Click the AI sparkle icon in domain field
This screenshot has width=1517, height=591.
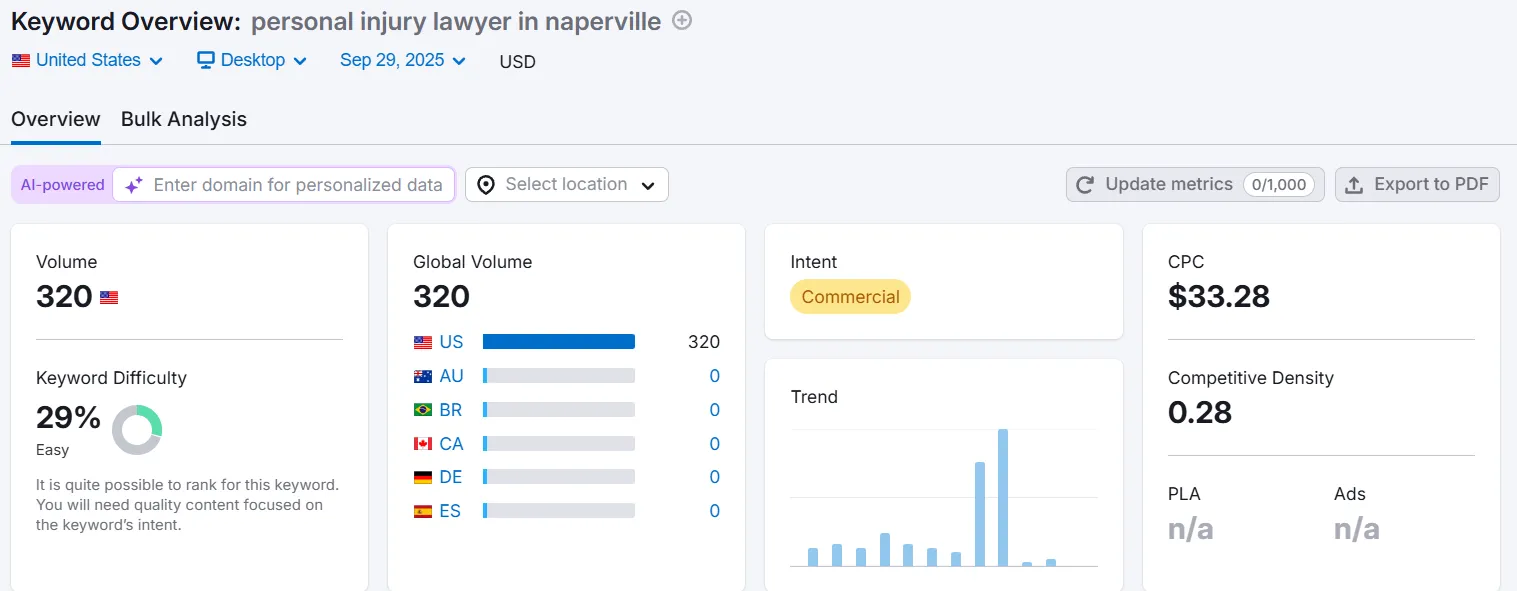point(134,185)
